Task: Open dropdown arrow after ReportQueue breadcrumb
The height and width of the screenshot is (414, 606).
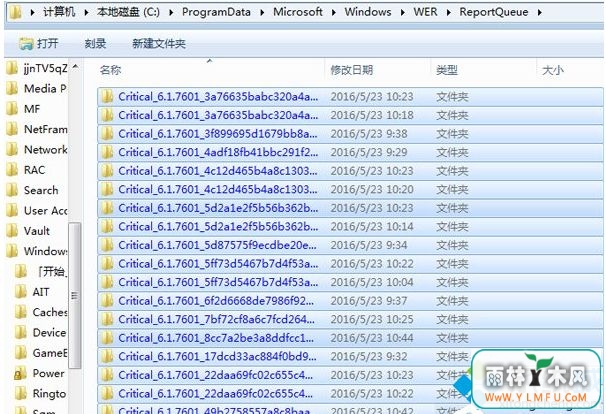Action: click(540, 13)
